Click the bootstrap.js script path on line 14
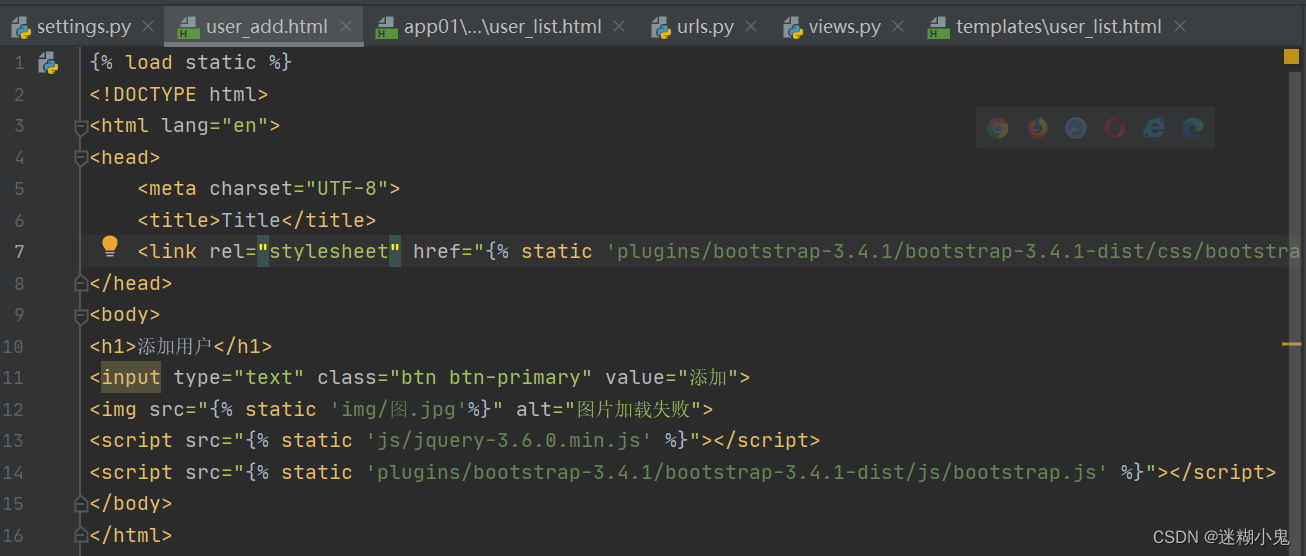This screenshot has width=1306, height=556. click(x=737, y=473)
